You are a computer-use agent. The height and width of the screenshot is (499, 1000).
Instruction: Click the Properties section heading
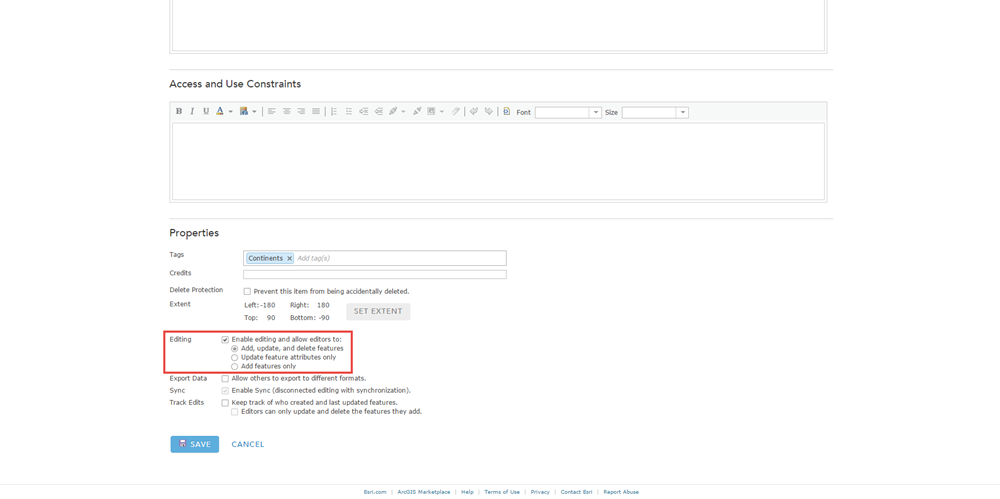tap(194, 233)
